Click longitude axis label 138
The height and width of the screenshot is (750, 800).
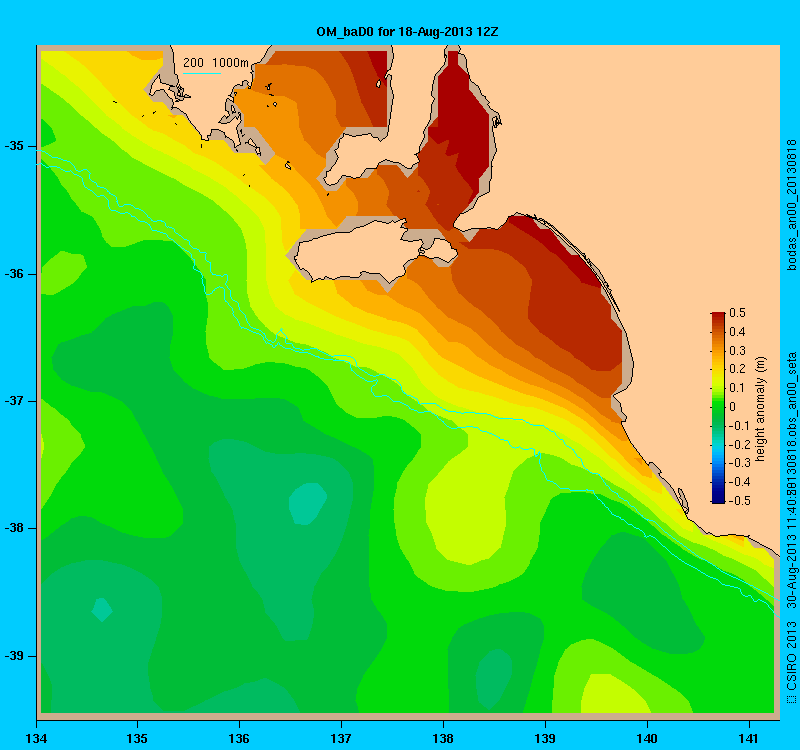pyautogui.click(x=443, y=738)
